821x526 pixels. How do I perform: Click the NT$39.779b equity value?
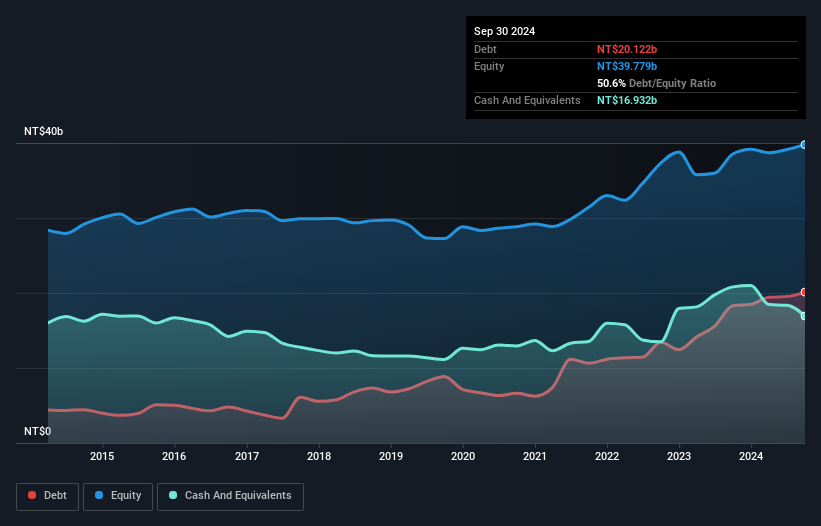[x=627, y=66]
